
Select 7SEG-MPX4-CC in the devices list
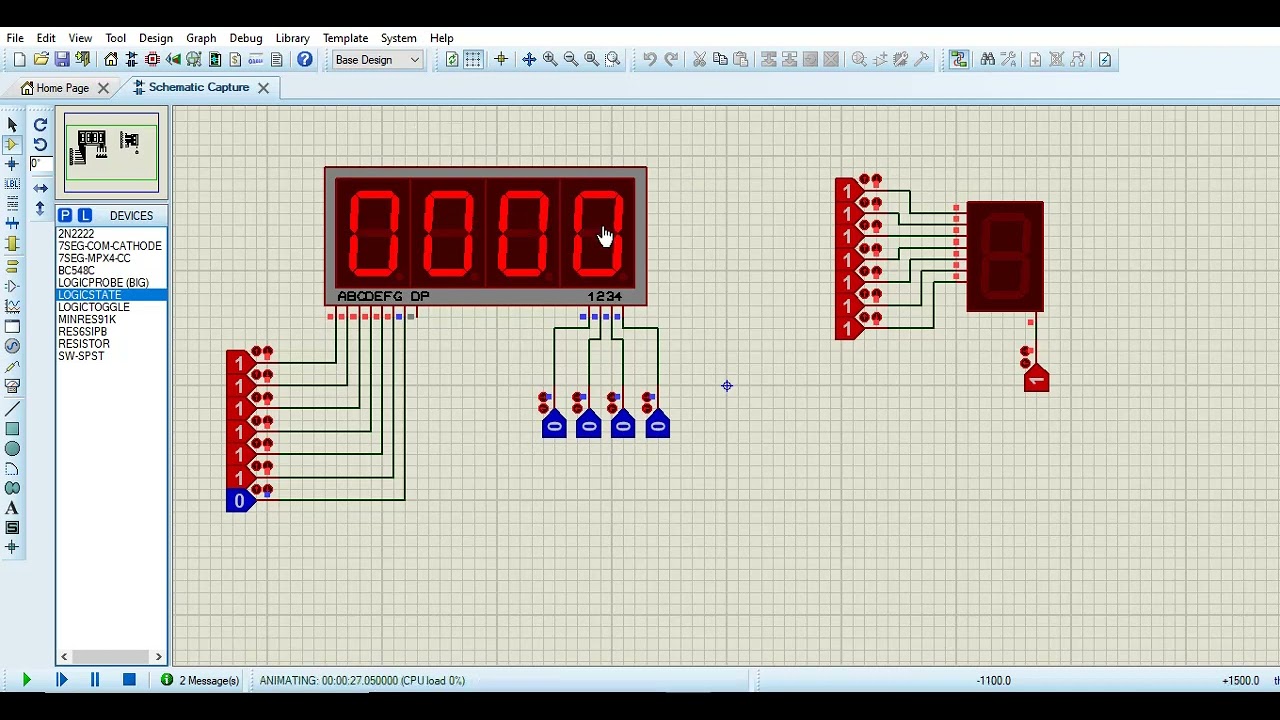(94, 258)
